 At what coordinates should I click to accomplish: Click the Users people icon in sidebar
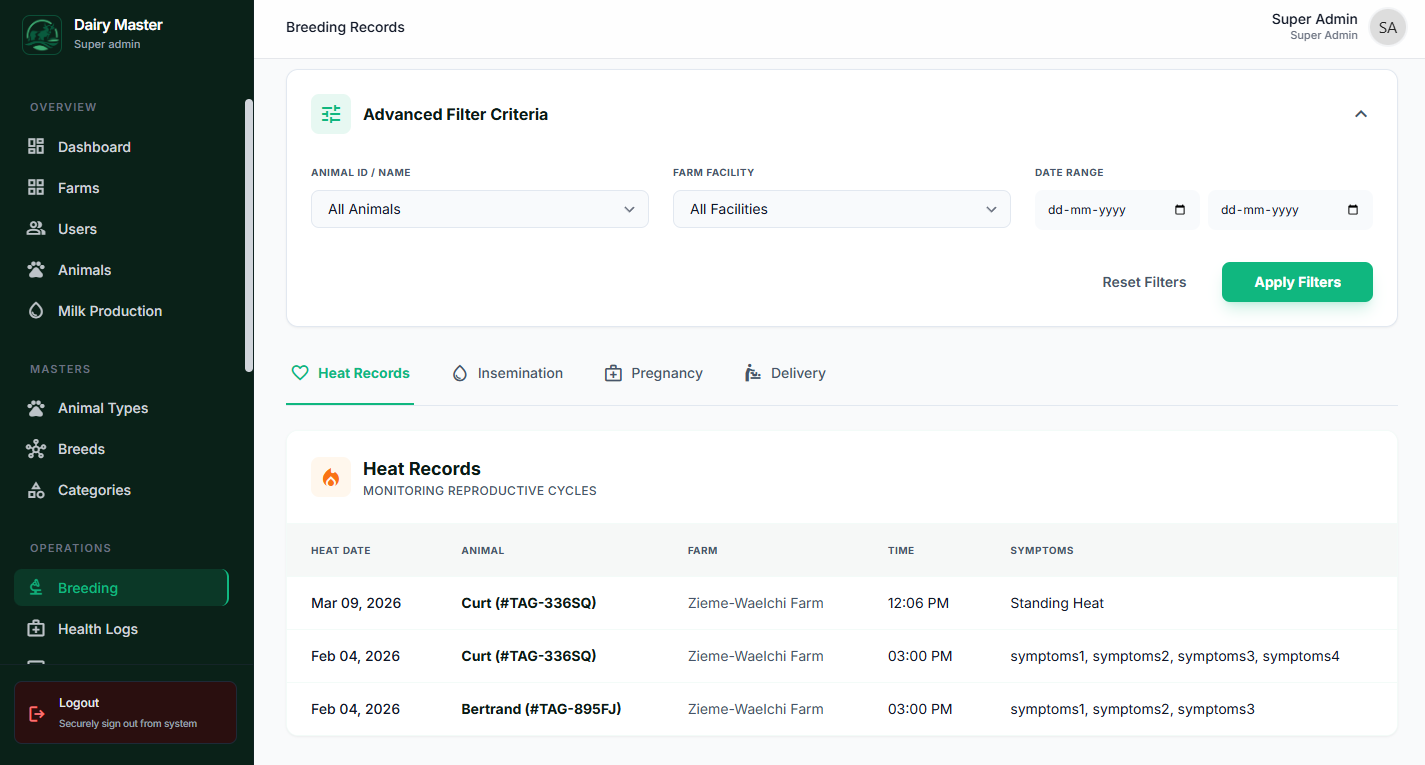(36, 229)
